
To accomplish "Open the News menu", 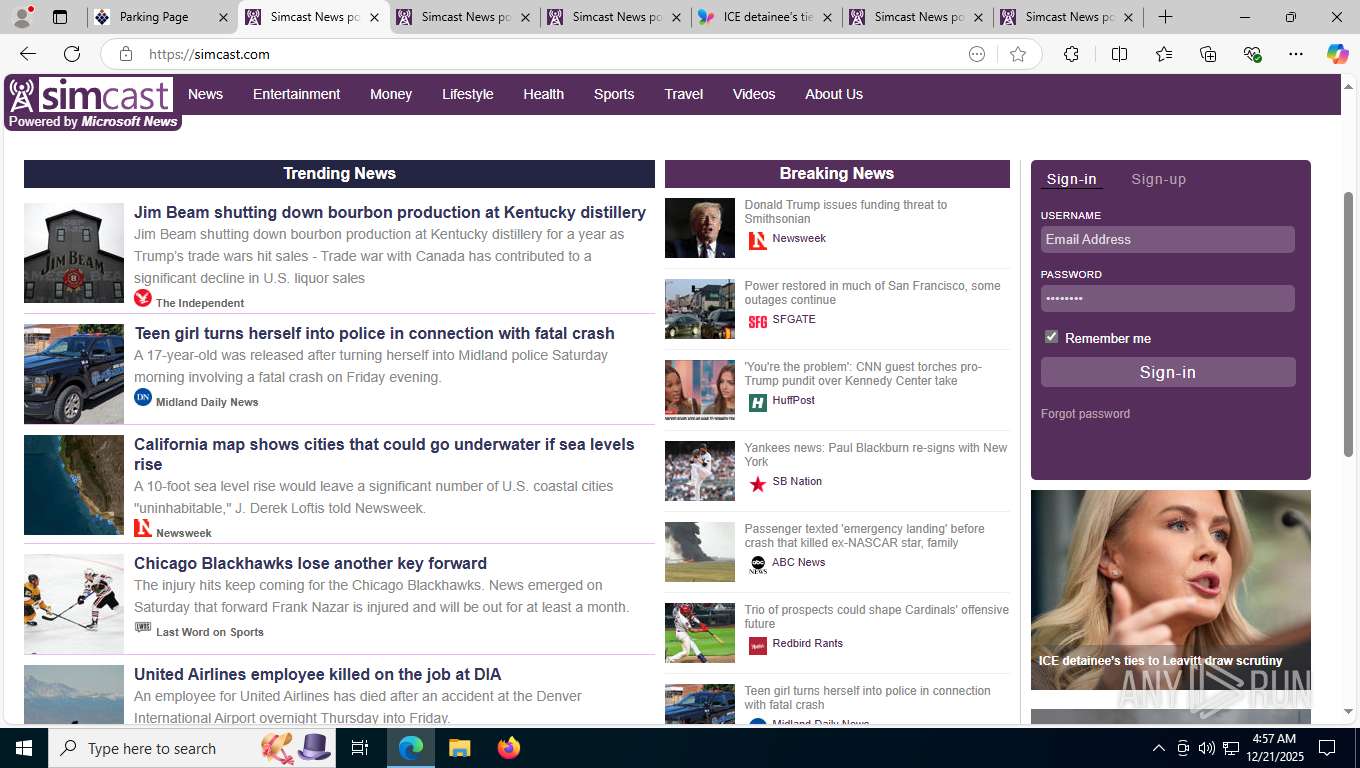I will [205, 94].
